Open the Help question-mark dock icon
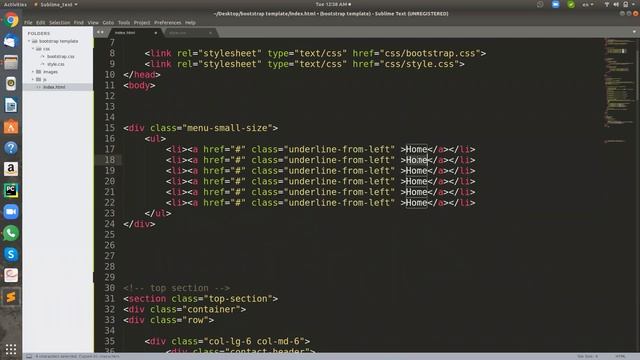This screenshot has height=360, width=640. tap(11, 148)
